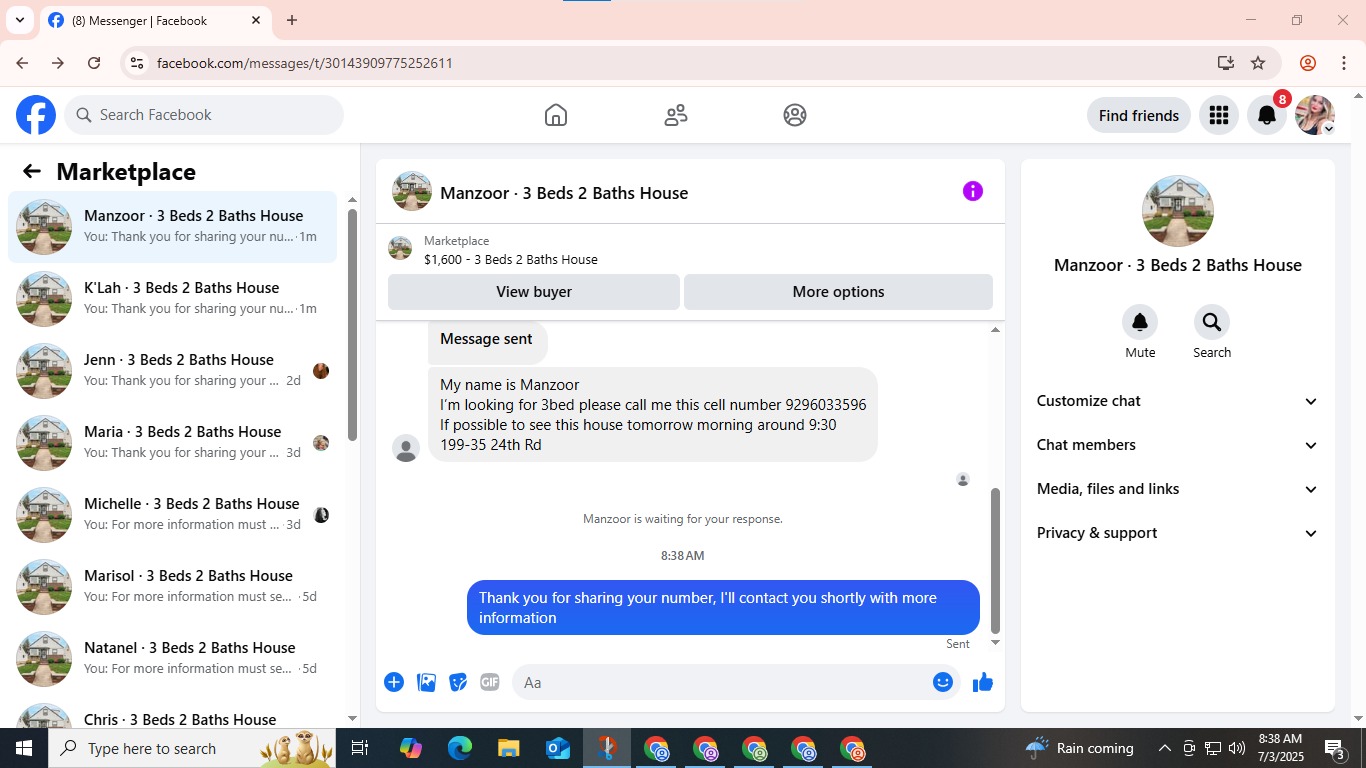The image size is (1366, 768).
Task: Open the Maria conversation
Action: (172, 443)
